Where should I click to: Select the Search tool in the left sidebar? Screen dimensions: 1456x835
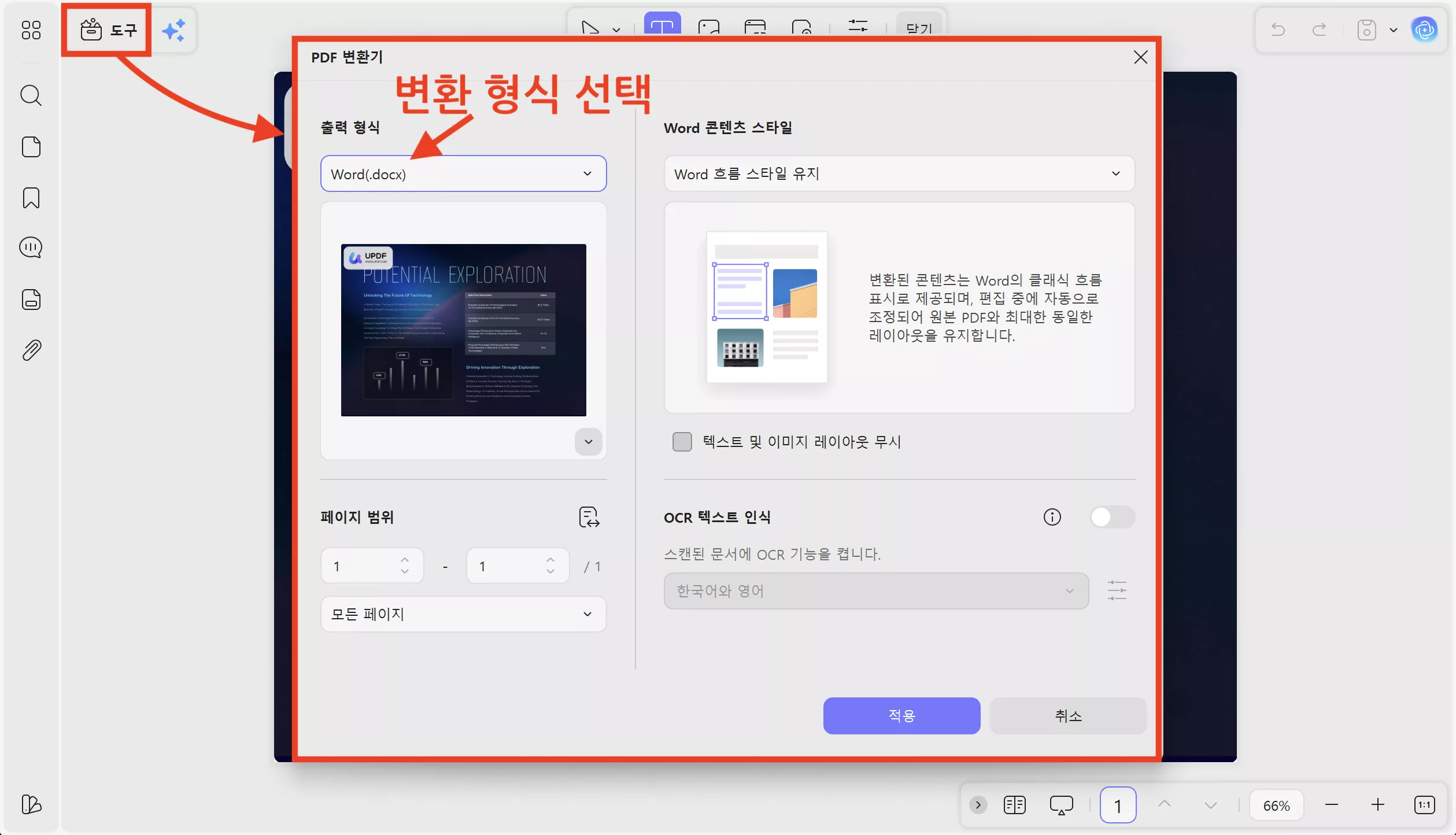coord(31,95)
